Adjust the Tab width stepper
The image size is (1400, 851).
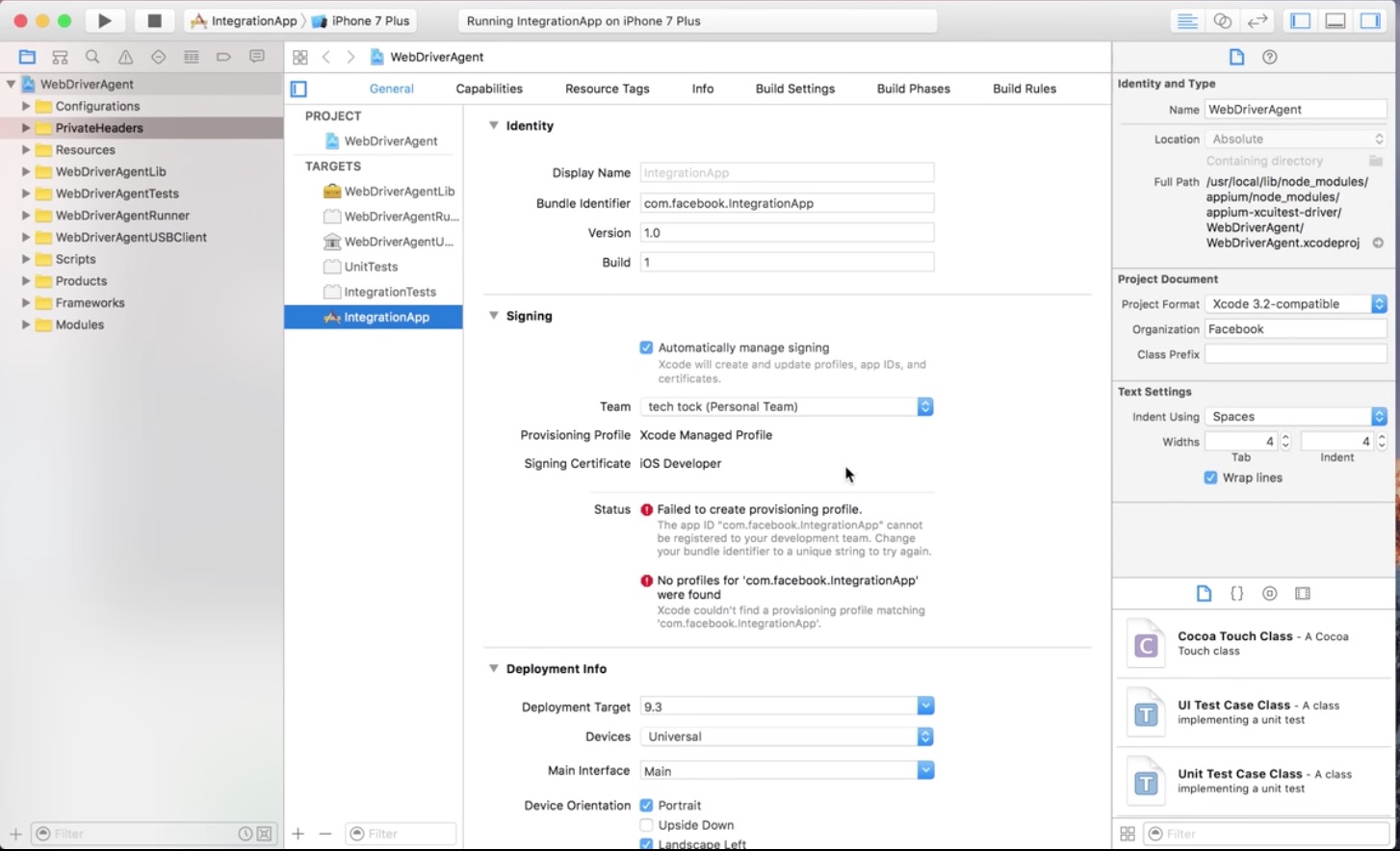pos(1285,442)
